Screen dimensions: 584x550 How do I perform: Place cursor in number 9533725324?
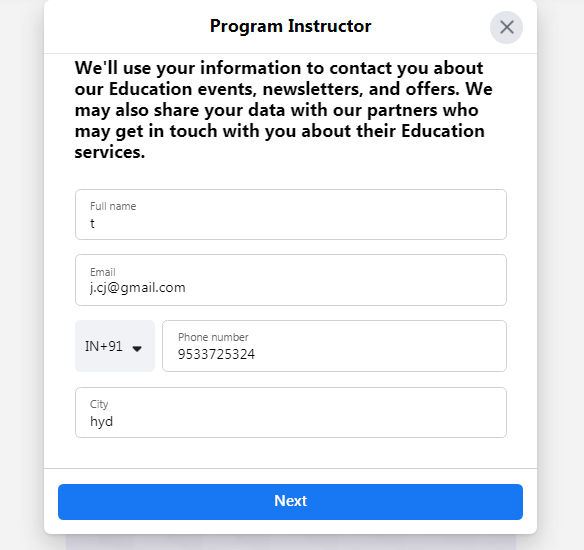coord(216,354)
